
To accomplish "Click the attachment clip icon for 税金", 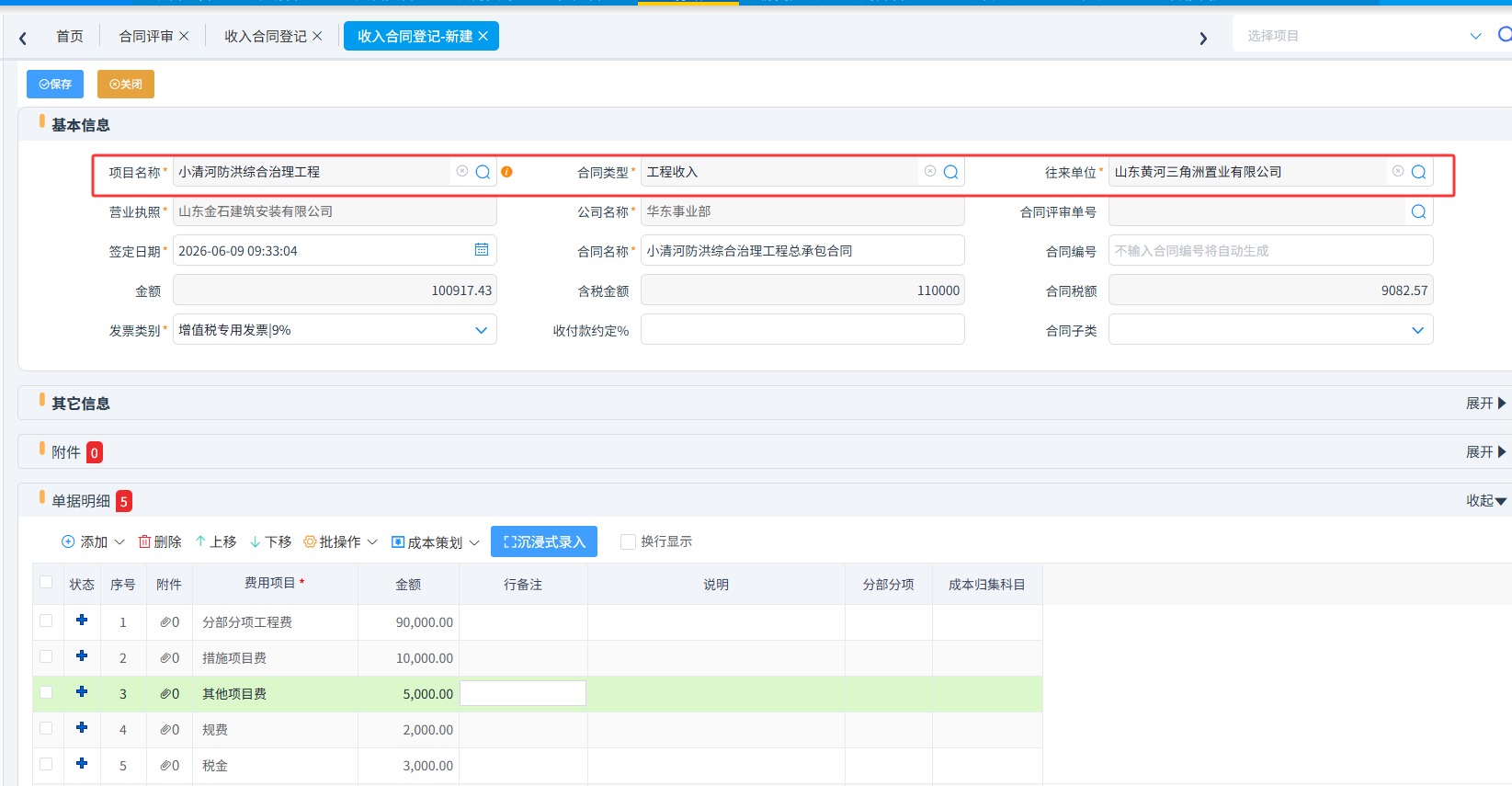I will 165,766.
